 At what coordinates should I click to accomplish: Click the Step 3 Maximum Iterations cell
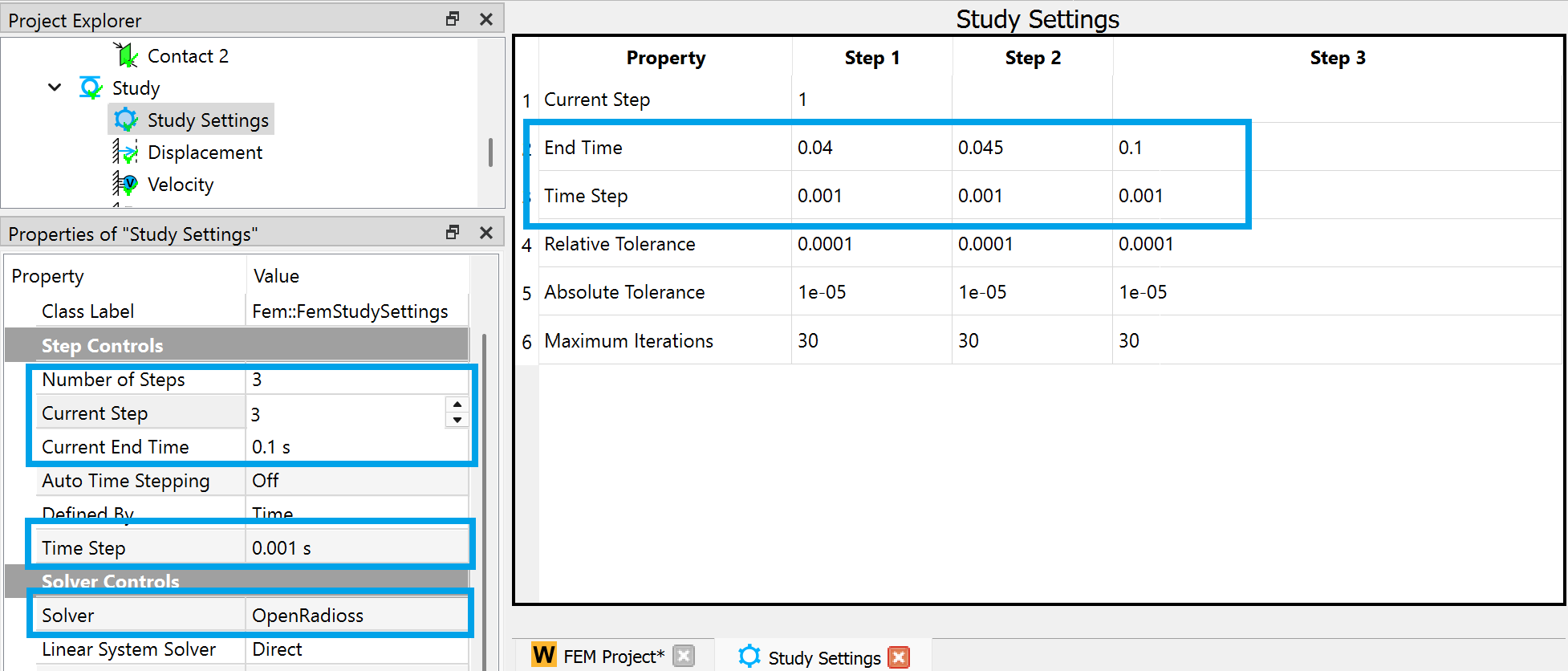tap(1337, 340)
